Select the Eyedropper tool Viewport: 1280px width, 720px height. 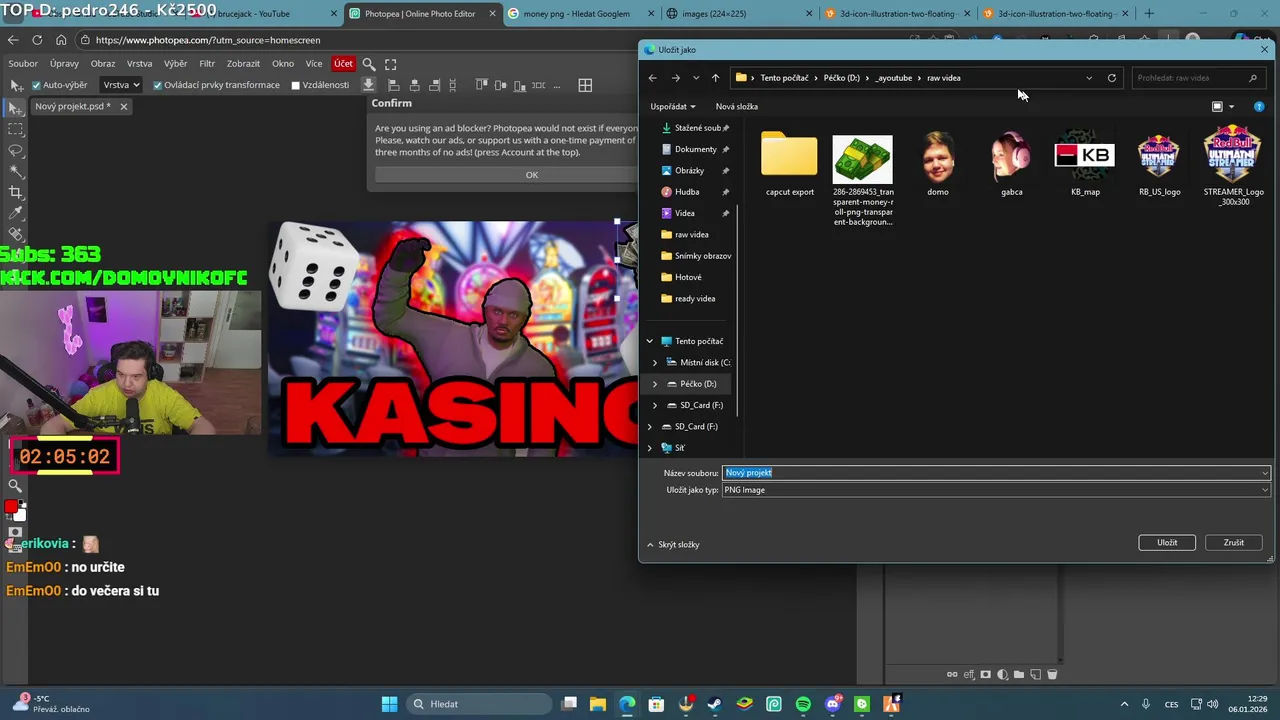(x=15, y=213)
